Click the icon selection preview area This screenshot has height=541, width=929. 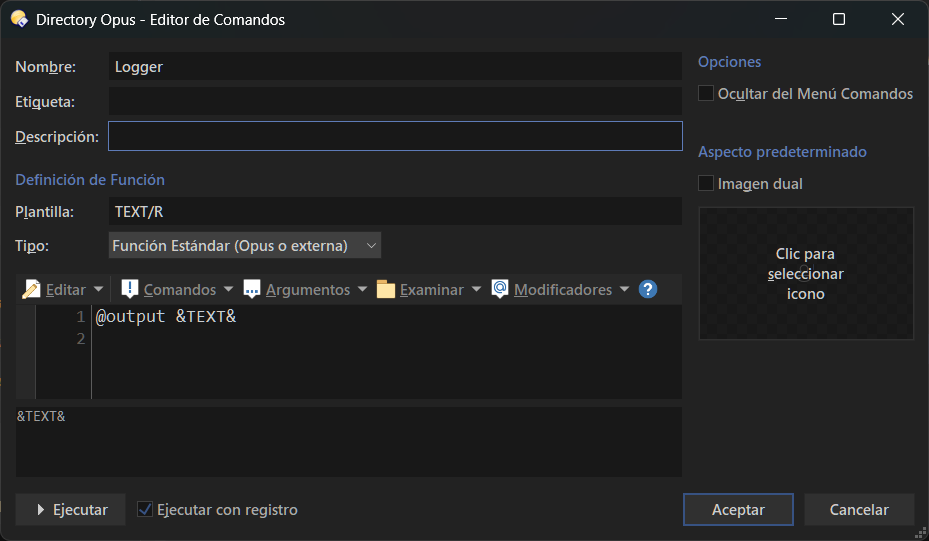[806, 273]
